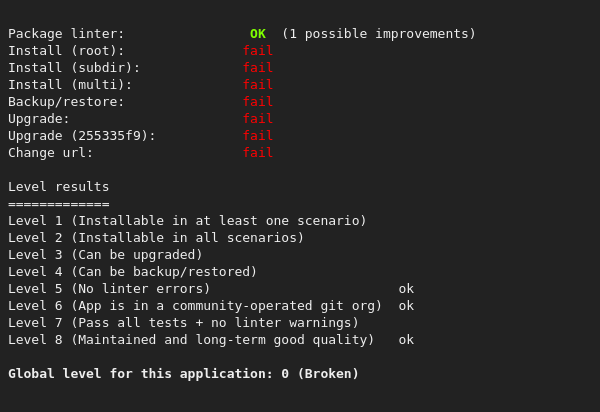This screenshot has height=412, width=600.
Task: Click the Install (root) fail result
Action: click(258, 51)
